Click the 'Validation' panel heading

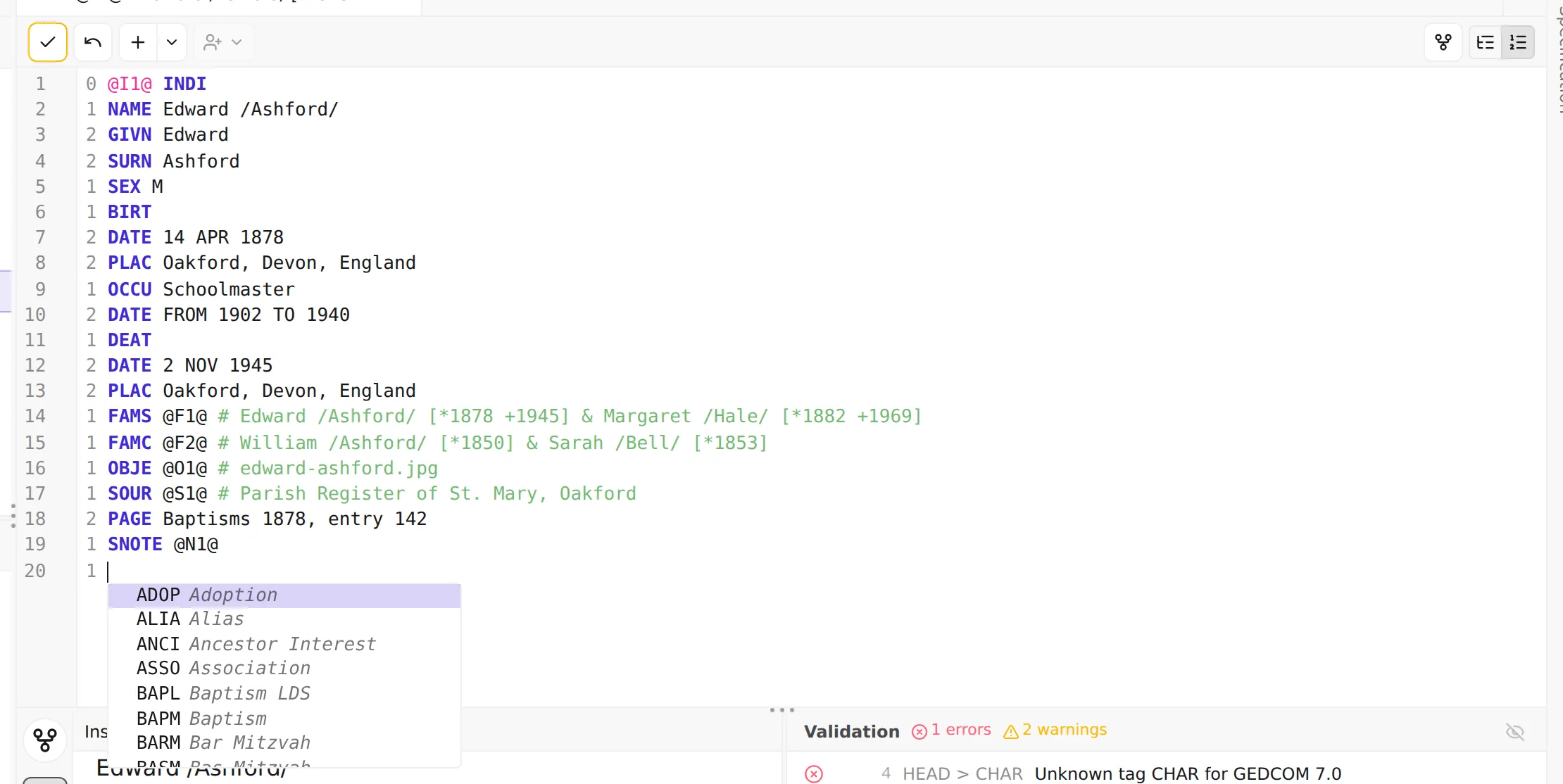[x=852, y=732]
